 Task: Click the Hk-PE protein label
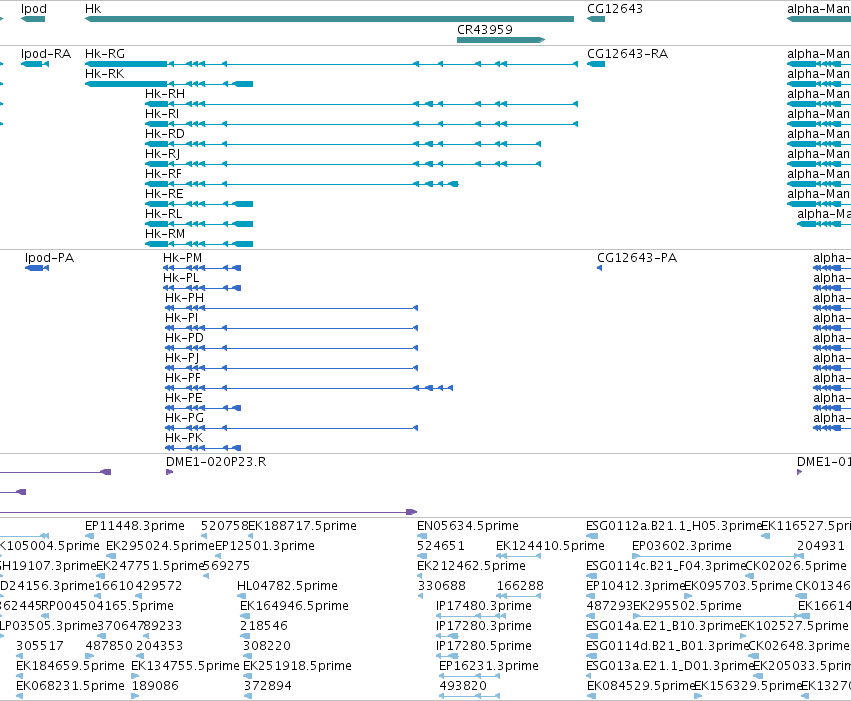click(183, 398)
